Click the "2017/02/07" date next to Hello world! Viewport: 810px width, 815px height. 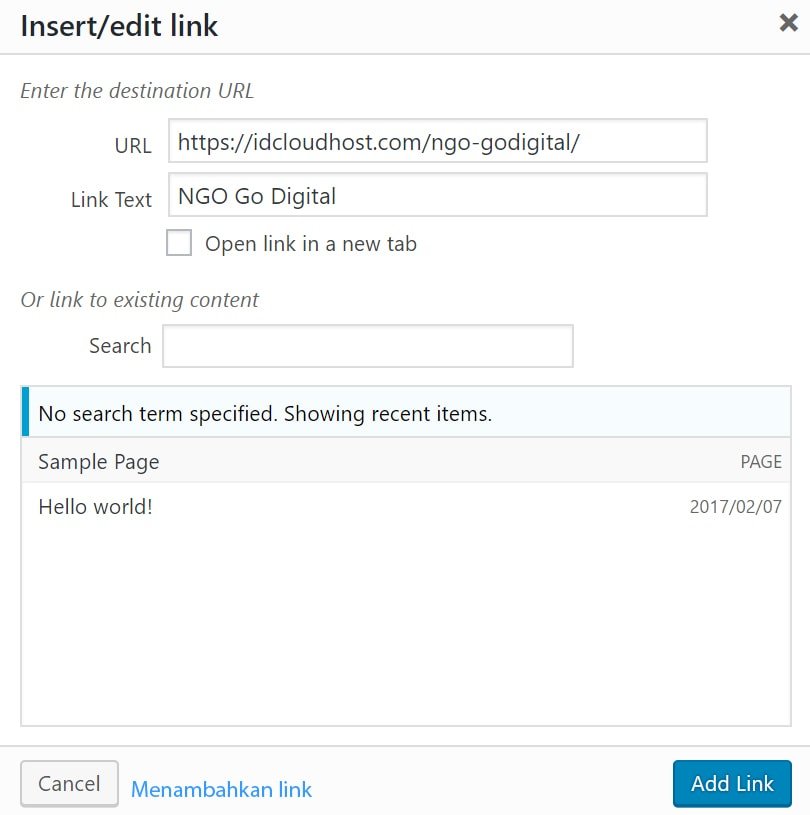pos(734,507)
